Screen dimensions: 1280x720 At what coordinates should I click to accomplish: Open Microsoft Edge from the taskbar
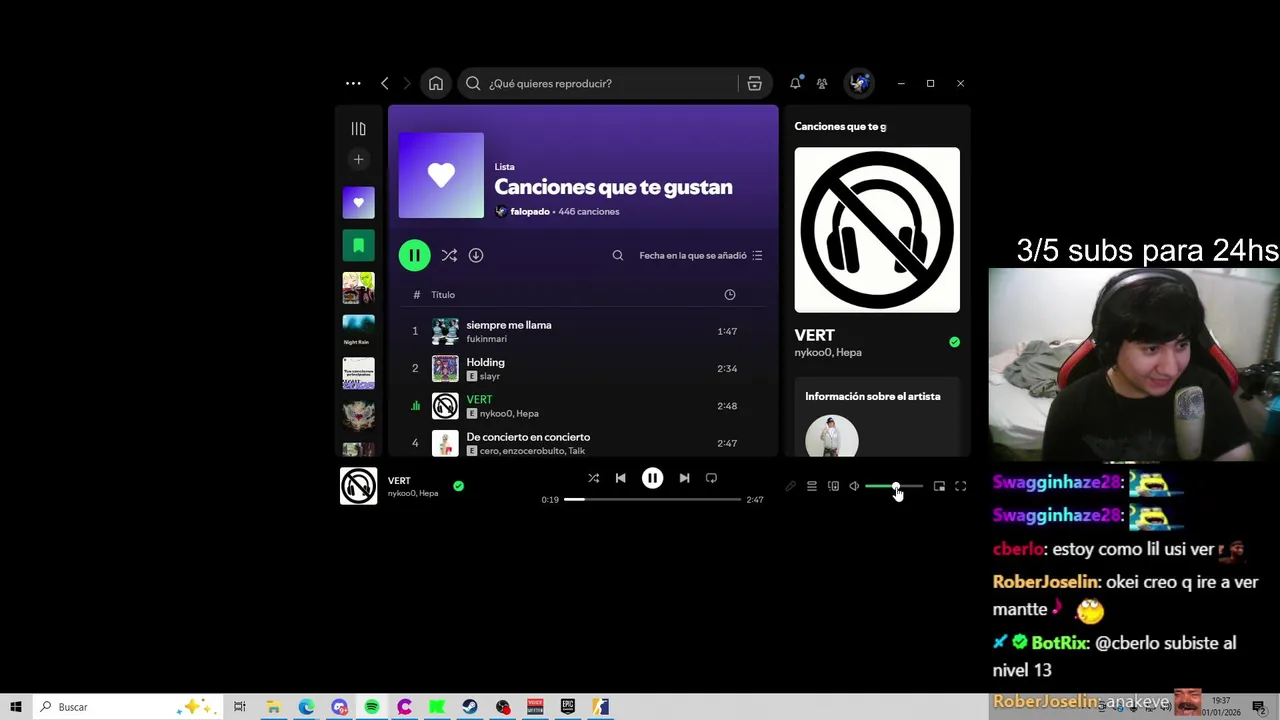coord(306,707)
